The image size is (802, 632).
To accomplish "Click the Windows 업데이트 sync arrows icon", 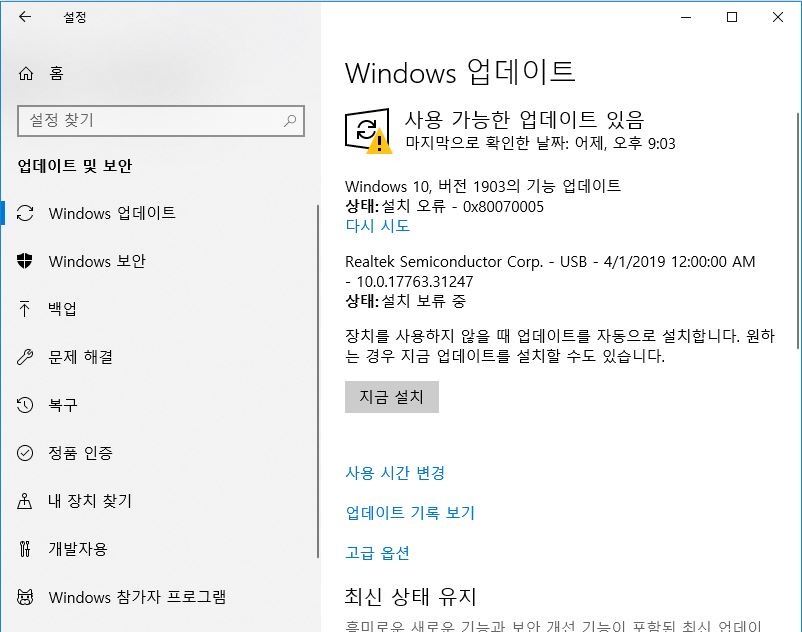I will click(25, 213).
